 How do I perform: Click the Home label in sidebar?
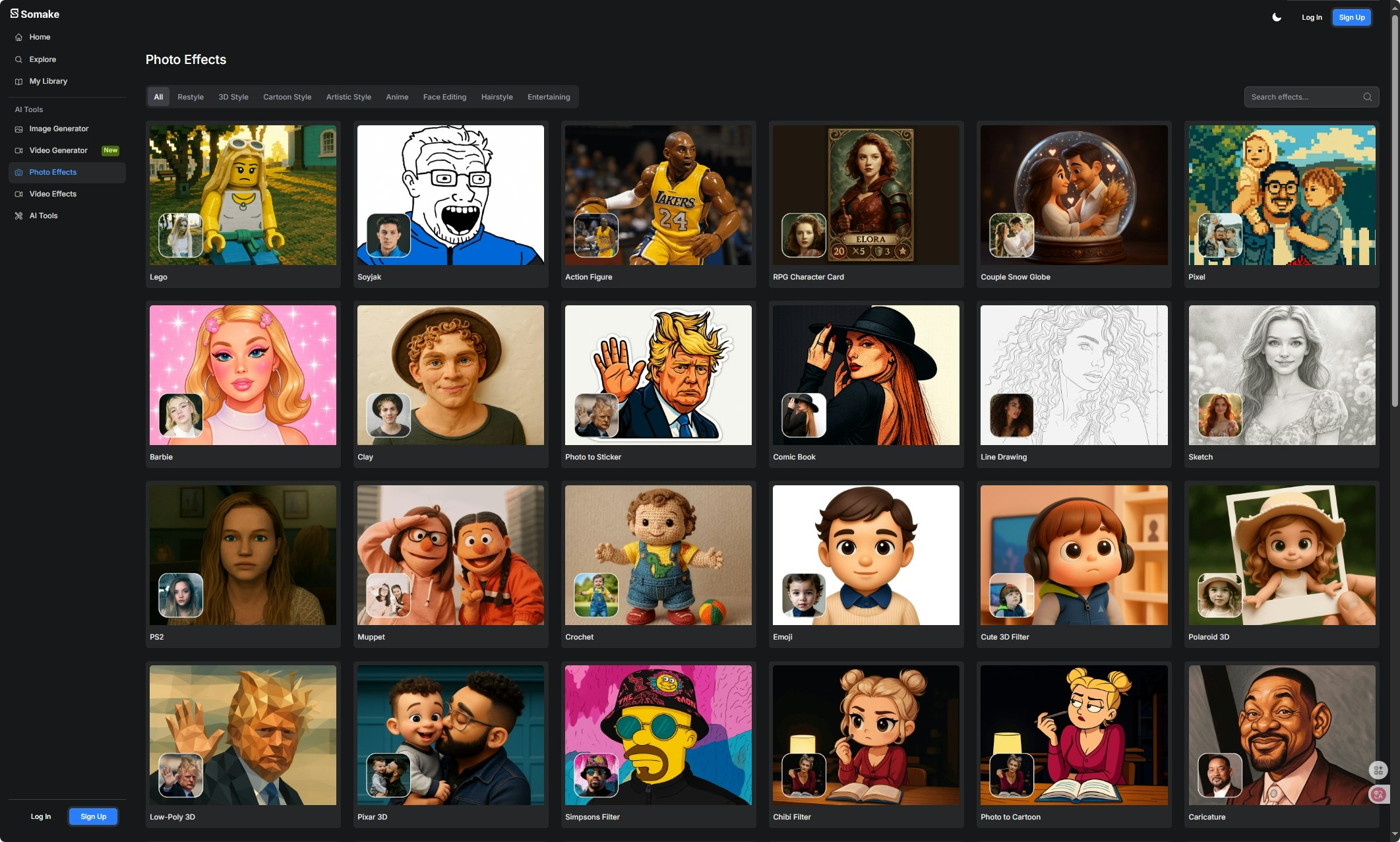point(40,38)
